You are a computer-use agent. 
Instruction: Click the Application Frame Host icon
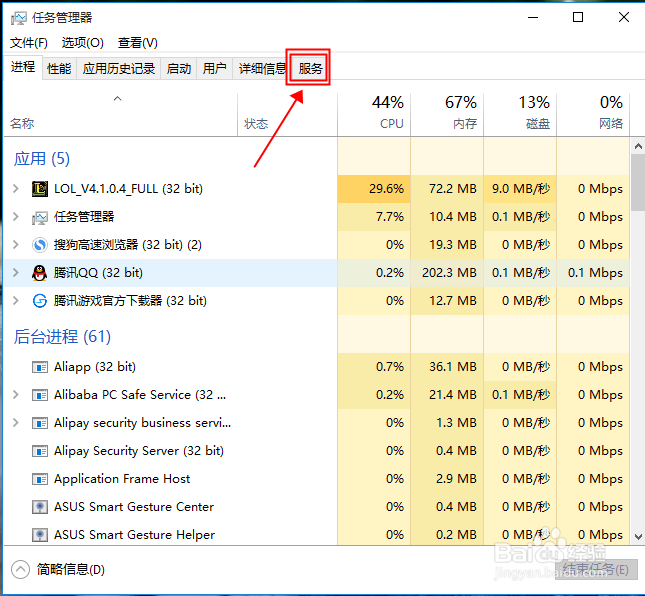point(39,479)
